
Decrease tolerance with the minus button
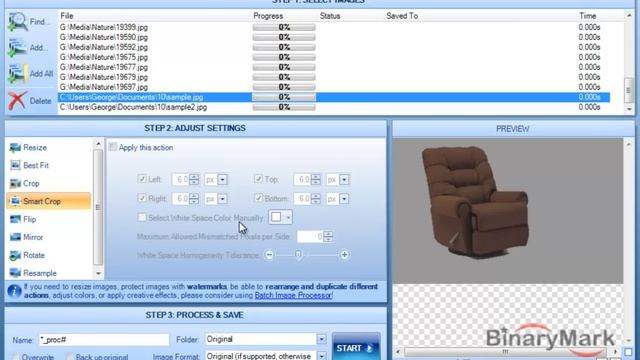click(269, 255)
